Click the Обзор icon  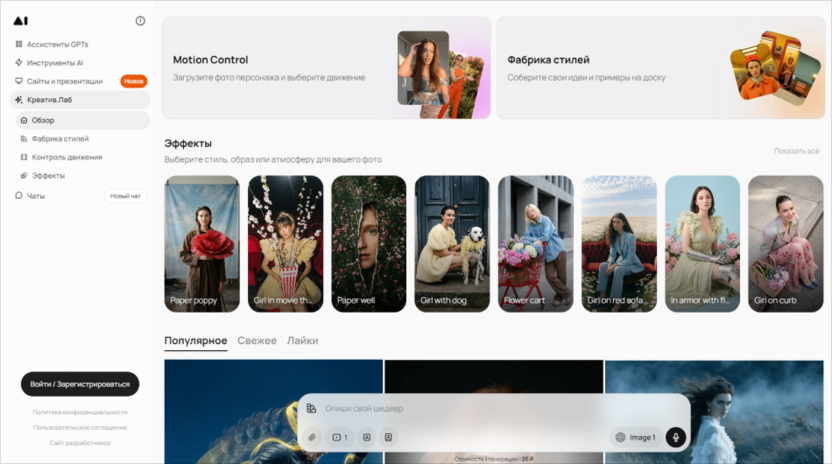coord(24,121)
